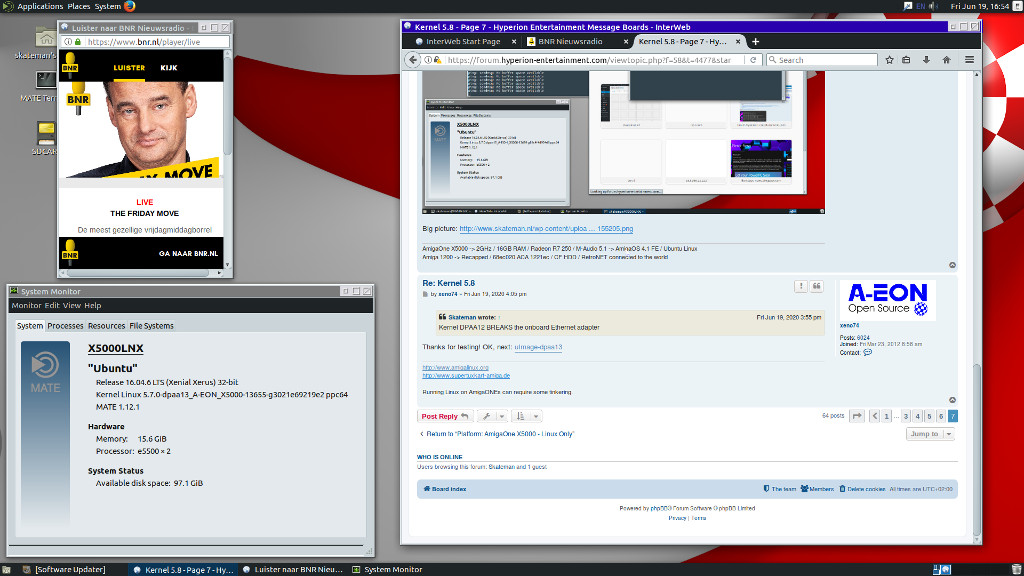Go back with the browser back arrow

[412, 60]
